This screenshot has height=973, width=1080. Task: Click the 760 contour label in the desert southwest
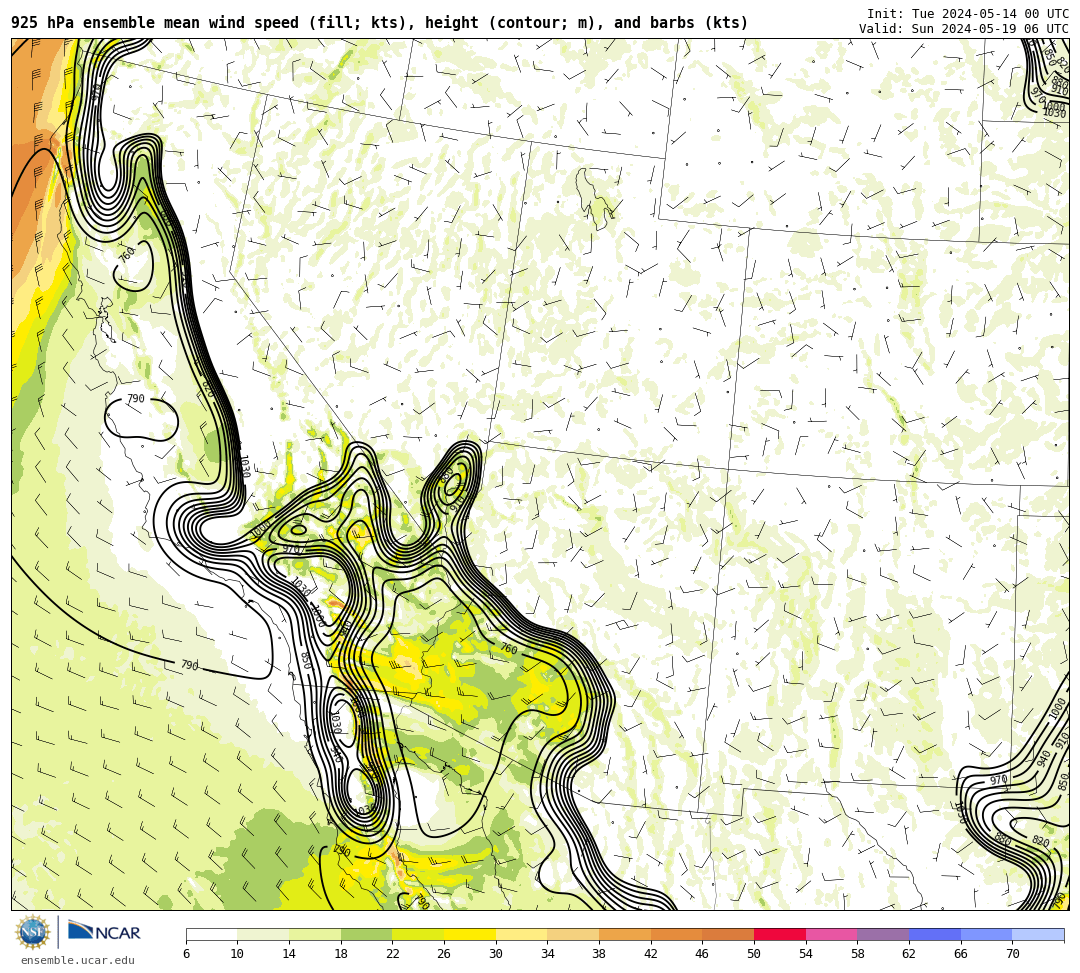pyautogui.click(x=508, y=648)
